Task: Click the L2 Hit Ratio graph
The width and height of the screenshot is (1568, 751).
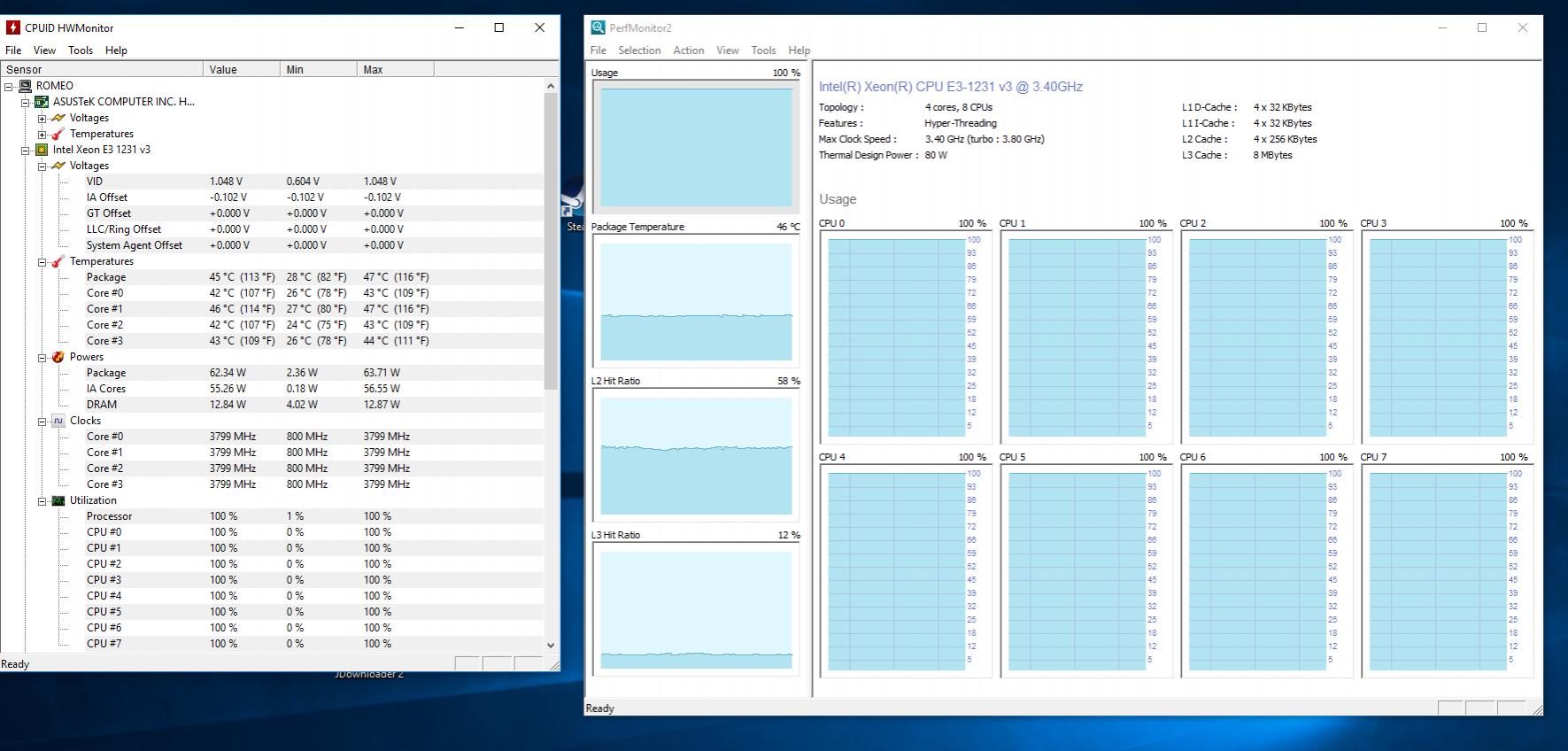Action: pyautogui.click(x=696, y=455)
